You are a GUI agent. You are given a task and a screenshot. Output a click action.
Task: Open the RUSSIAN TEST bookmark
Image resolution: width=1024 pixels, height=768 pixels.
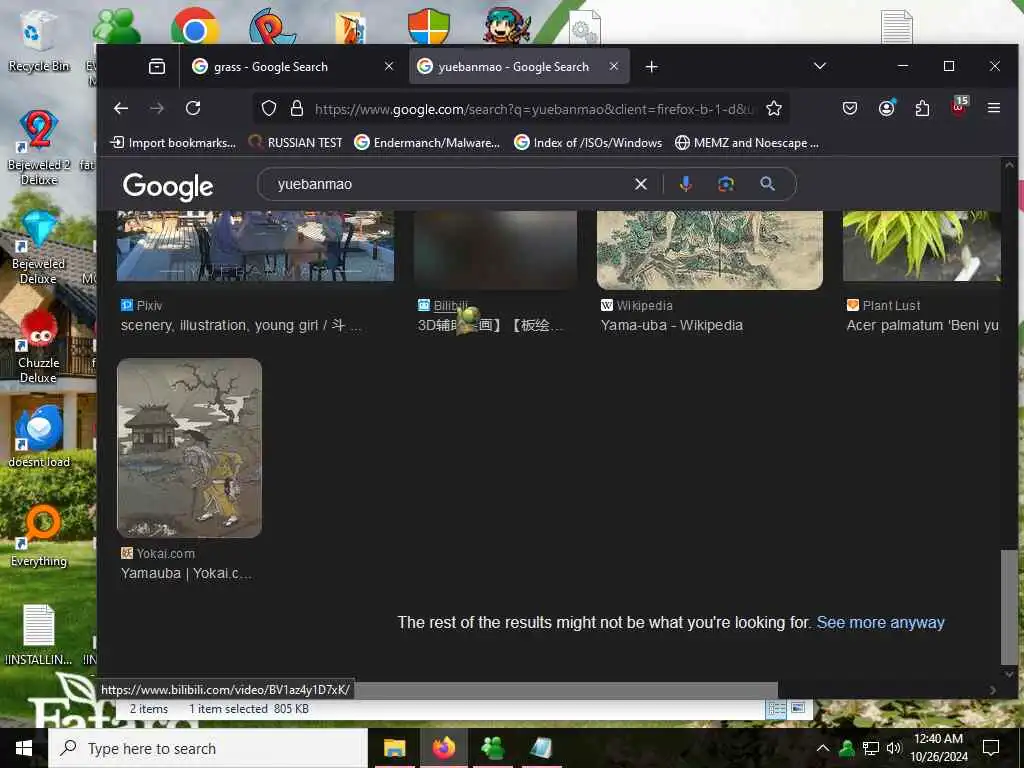(296, 143)
